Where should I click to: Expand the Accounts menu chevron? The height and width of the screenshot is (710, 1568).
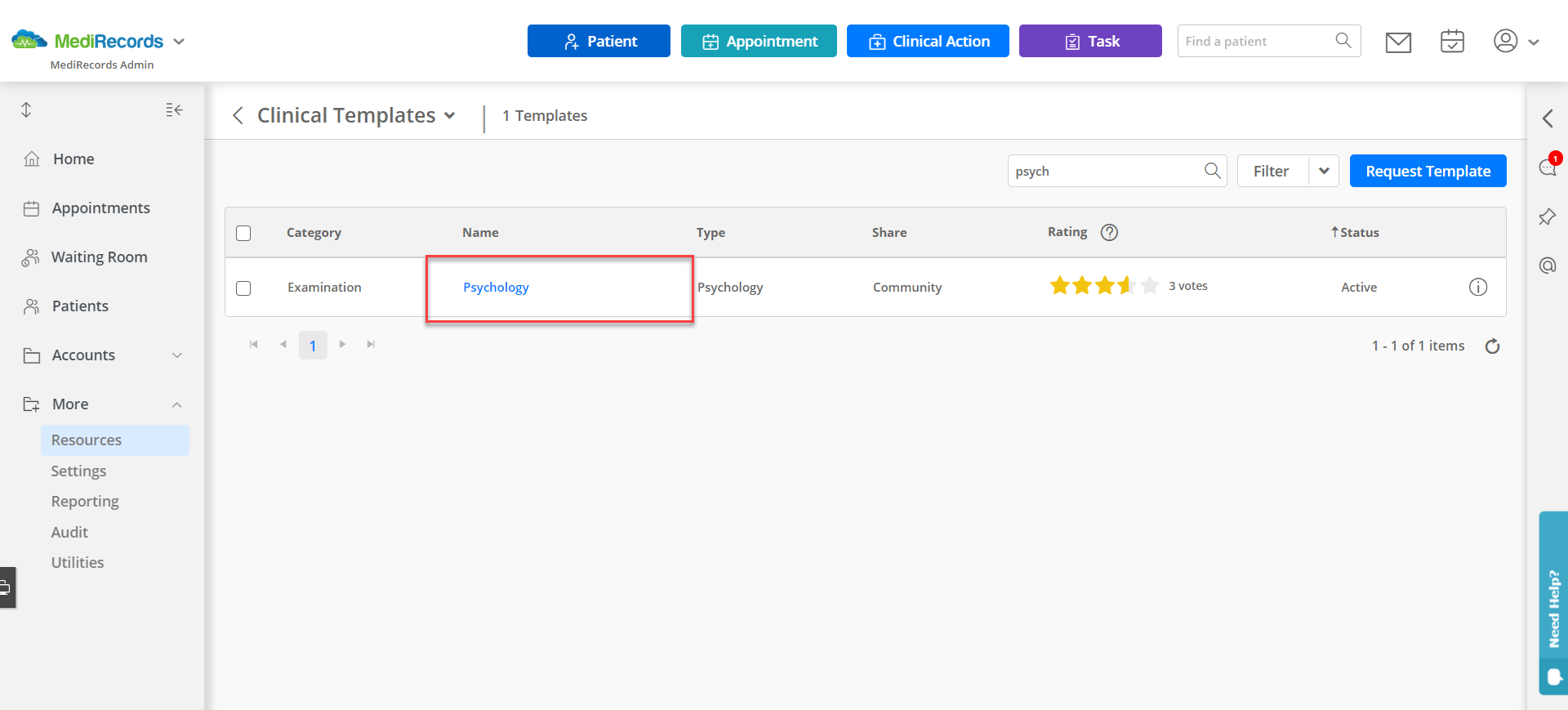[177, 355]
